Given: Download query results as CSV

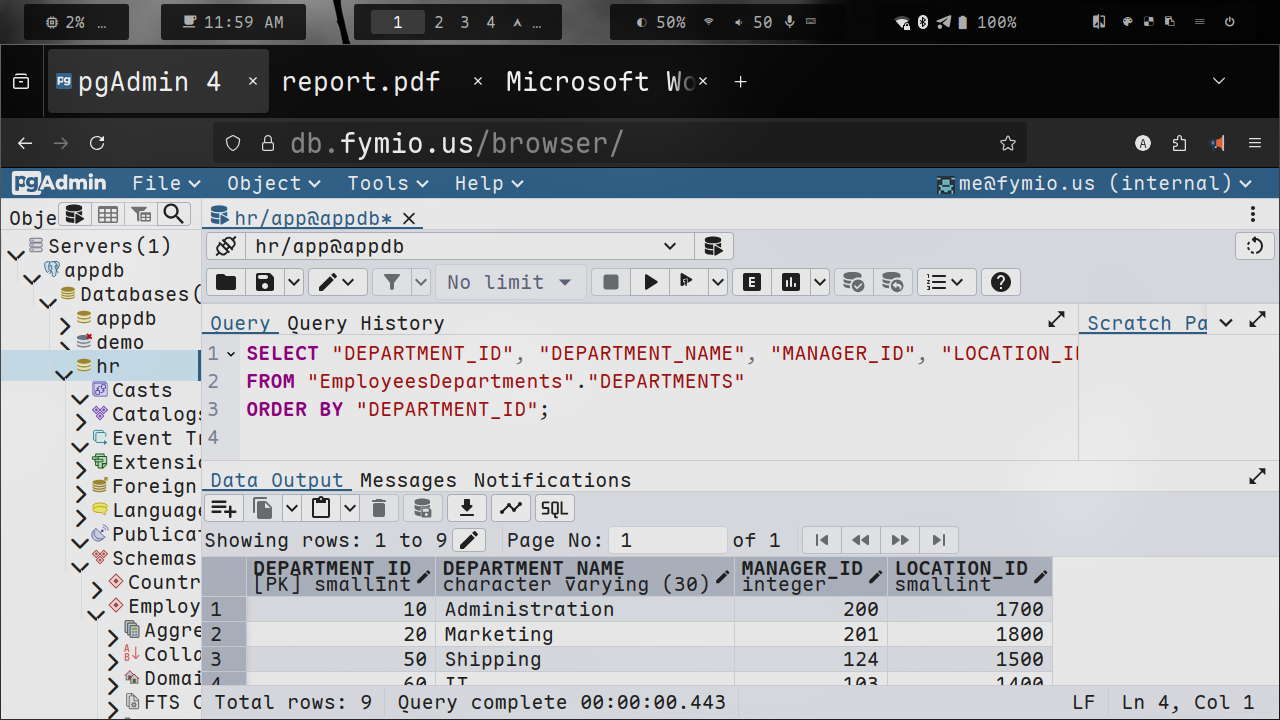Looking at the screenshot, I should pos(466,508).
